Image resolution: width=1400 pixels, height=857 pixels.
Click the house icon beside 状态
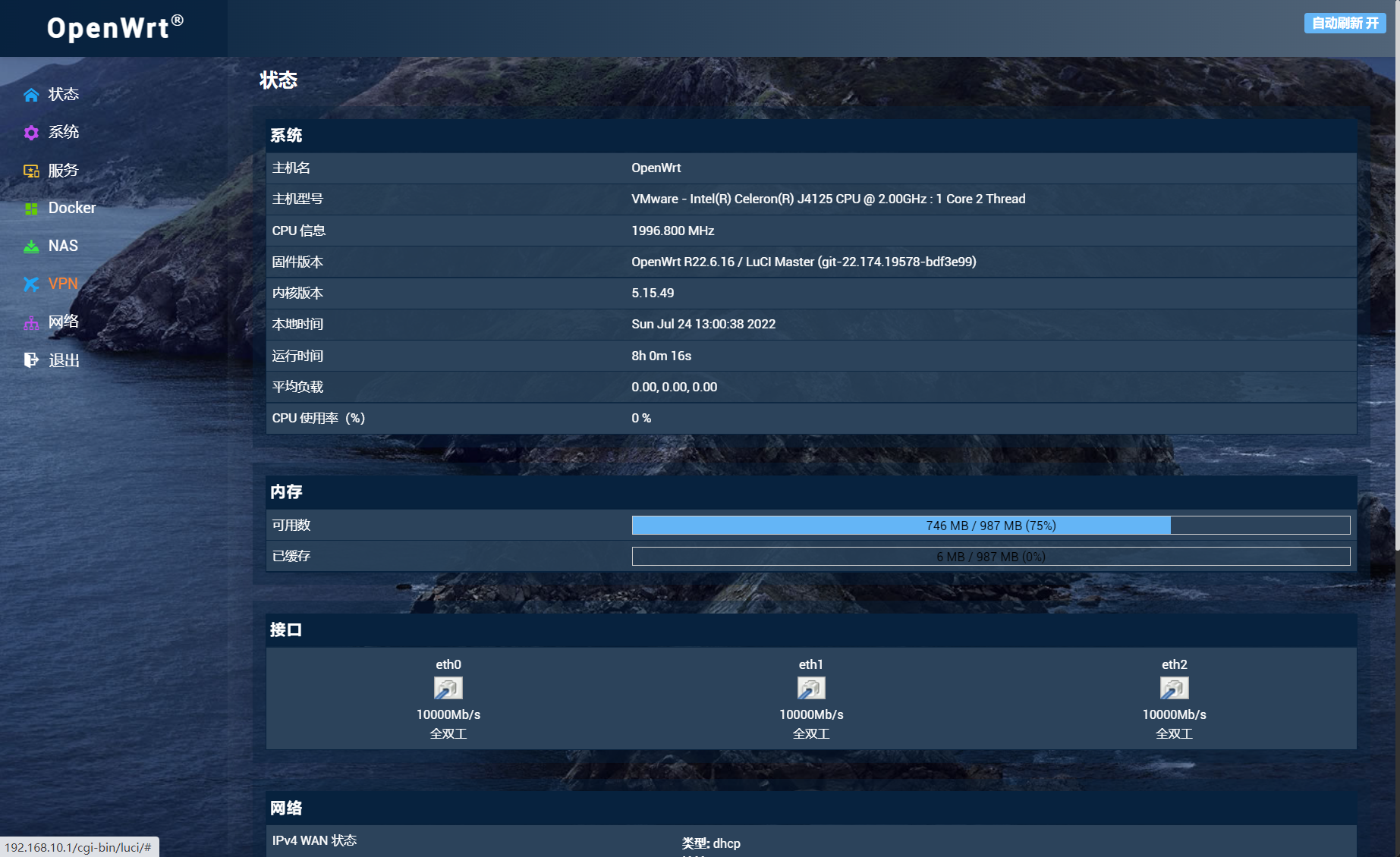tap(31, 95)
